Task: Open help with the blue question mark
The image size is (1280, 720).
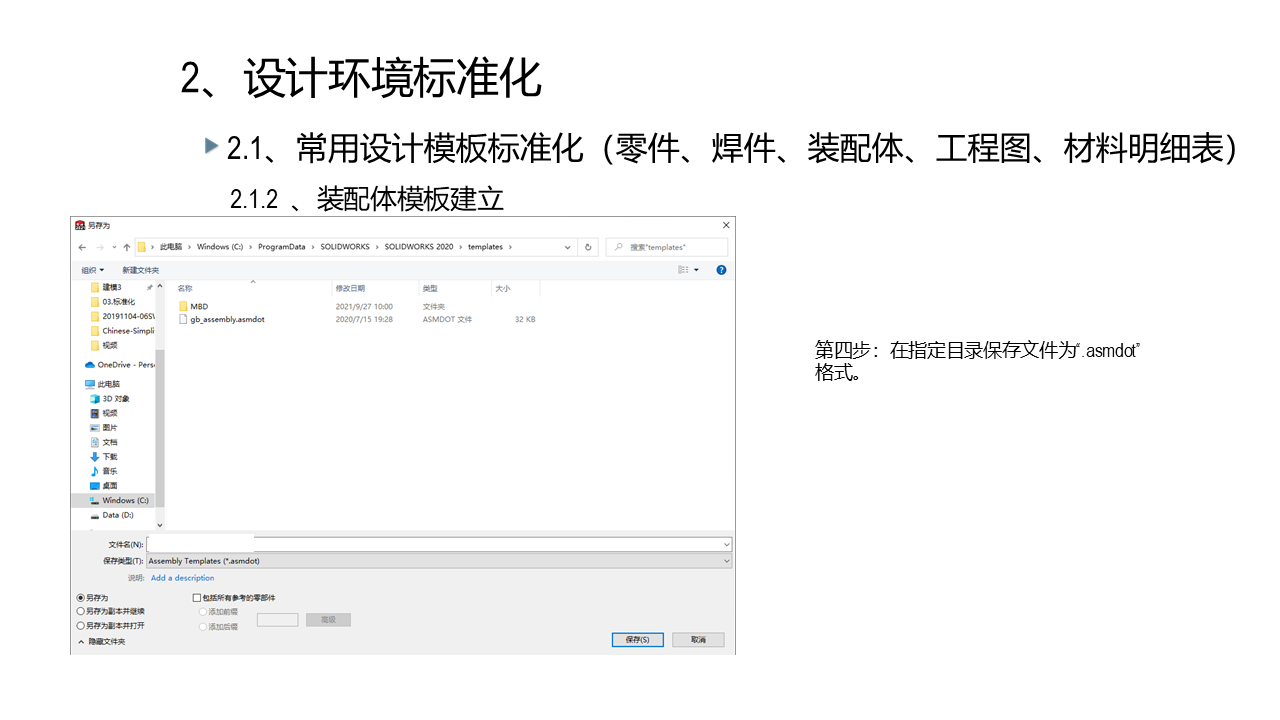Action: coord(721,270)
